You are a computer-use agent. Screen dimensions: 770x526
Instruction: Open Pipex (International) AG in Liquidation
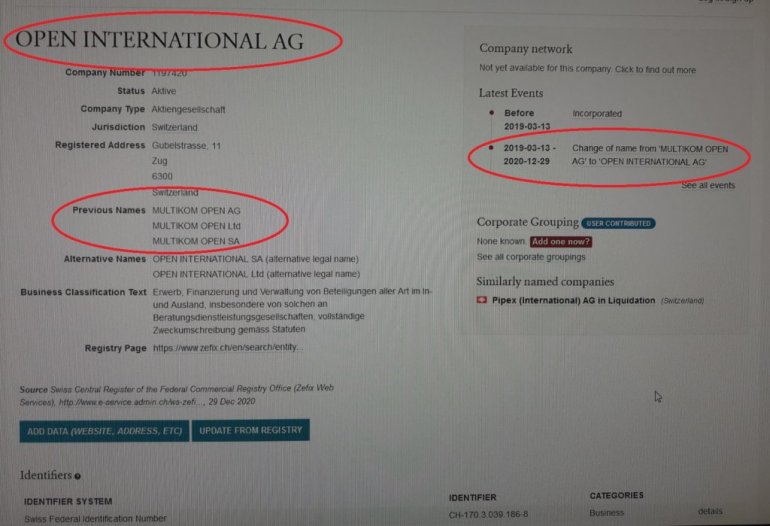point(574,300)
